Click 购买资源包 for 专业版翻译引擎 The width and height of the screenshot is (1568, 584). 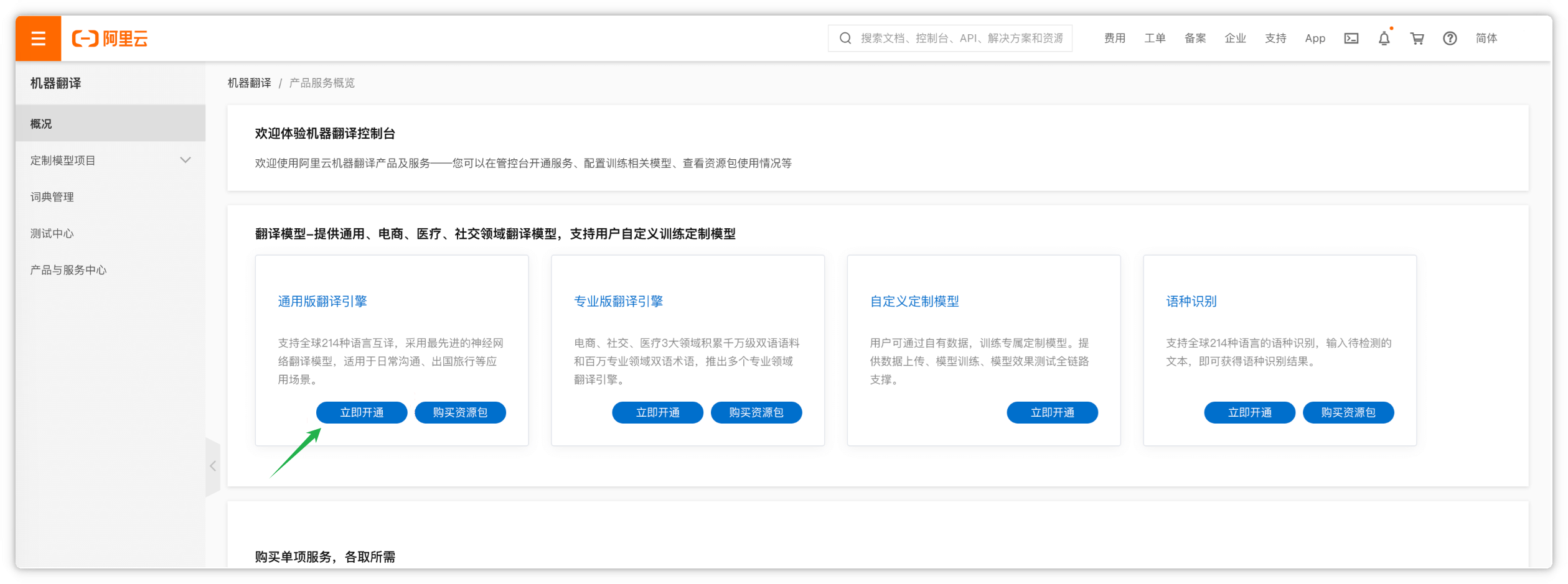[x=756, y=412]
